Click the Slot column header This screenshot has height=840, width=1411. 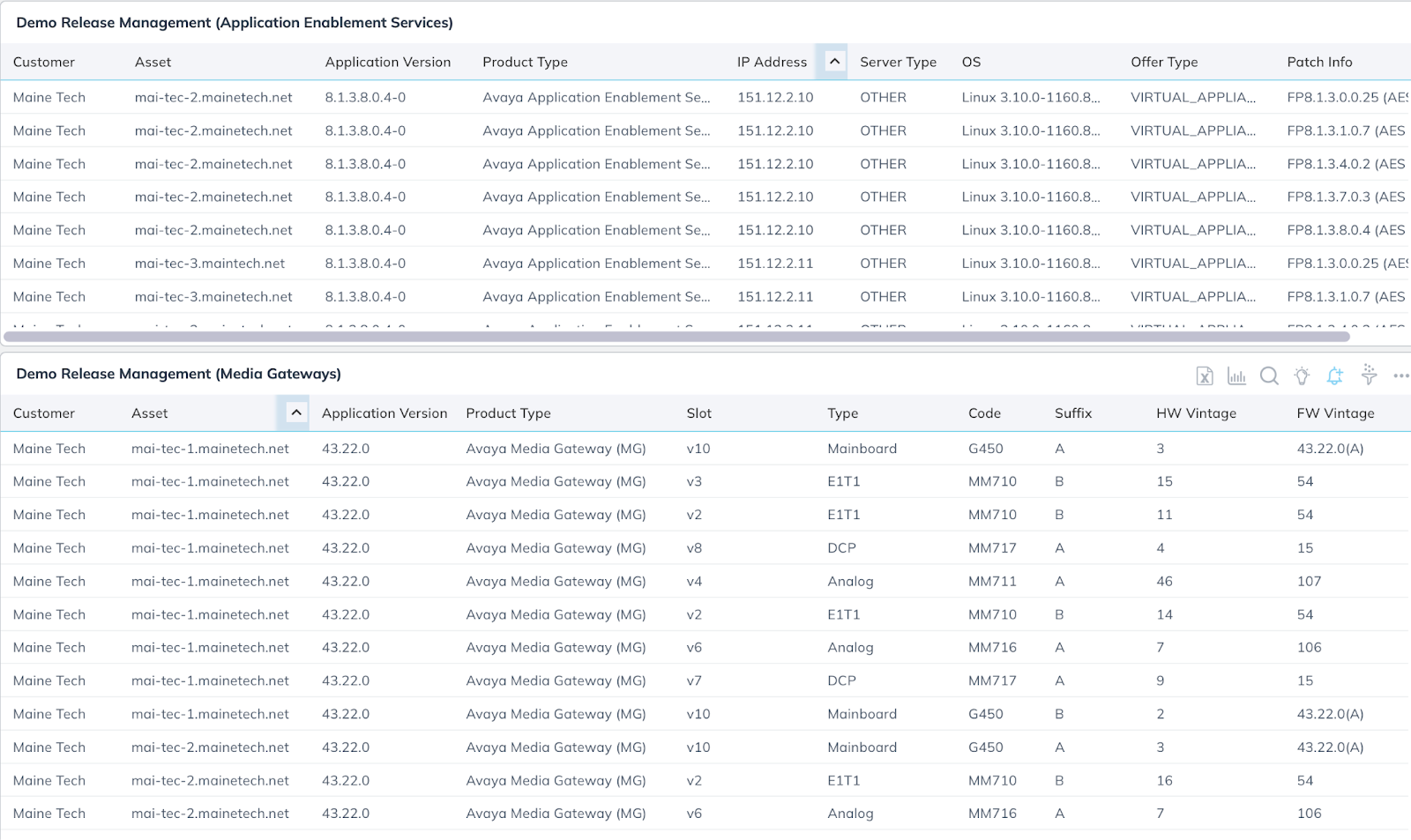(698, 413)
